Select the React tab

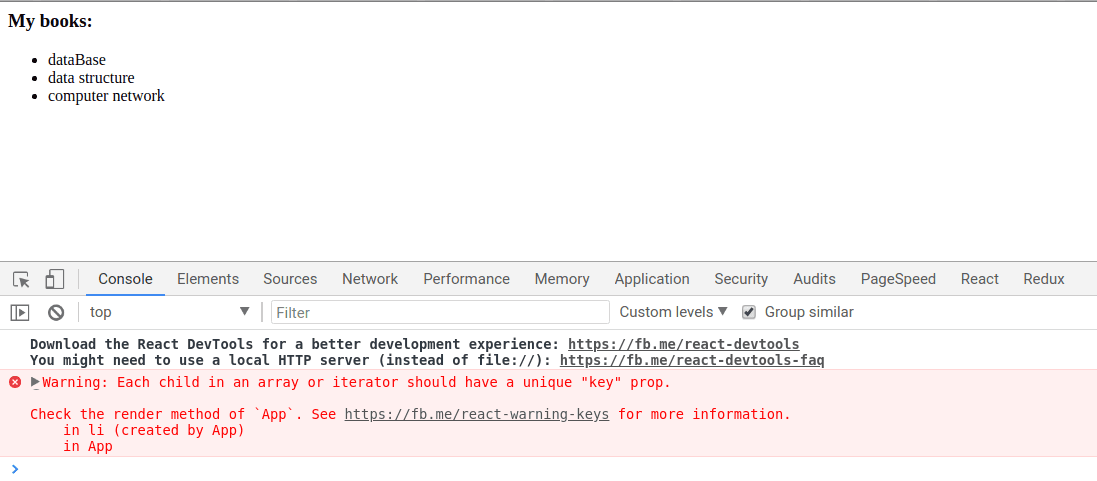point(979,279)
